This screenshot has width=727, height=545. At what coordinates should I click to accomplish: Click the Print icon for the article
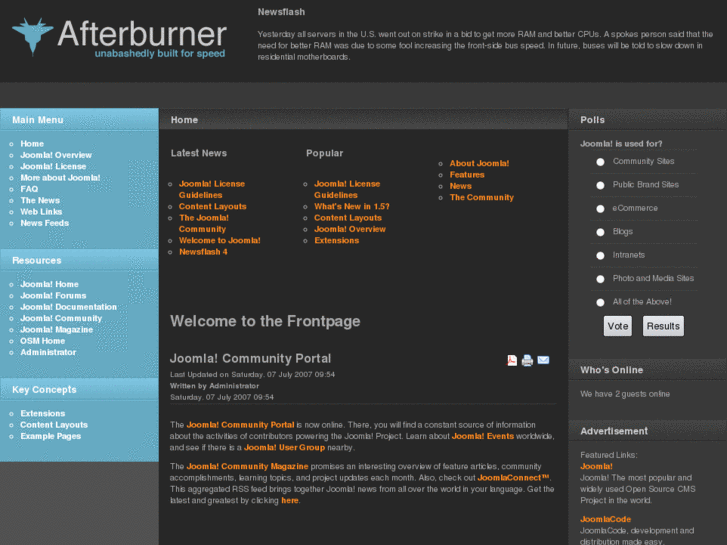point(527,360)
